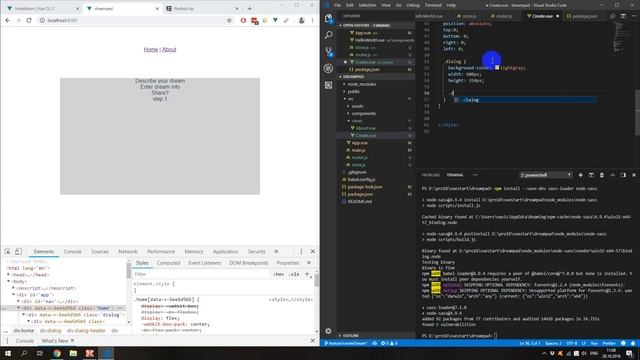Open Chrome from the Windows taskbar
The width and height of the screenshot is (640, 360).
point(57,353)
